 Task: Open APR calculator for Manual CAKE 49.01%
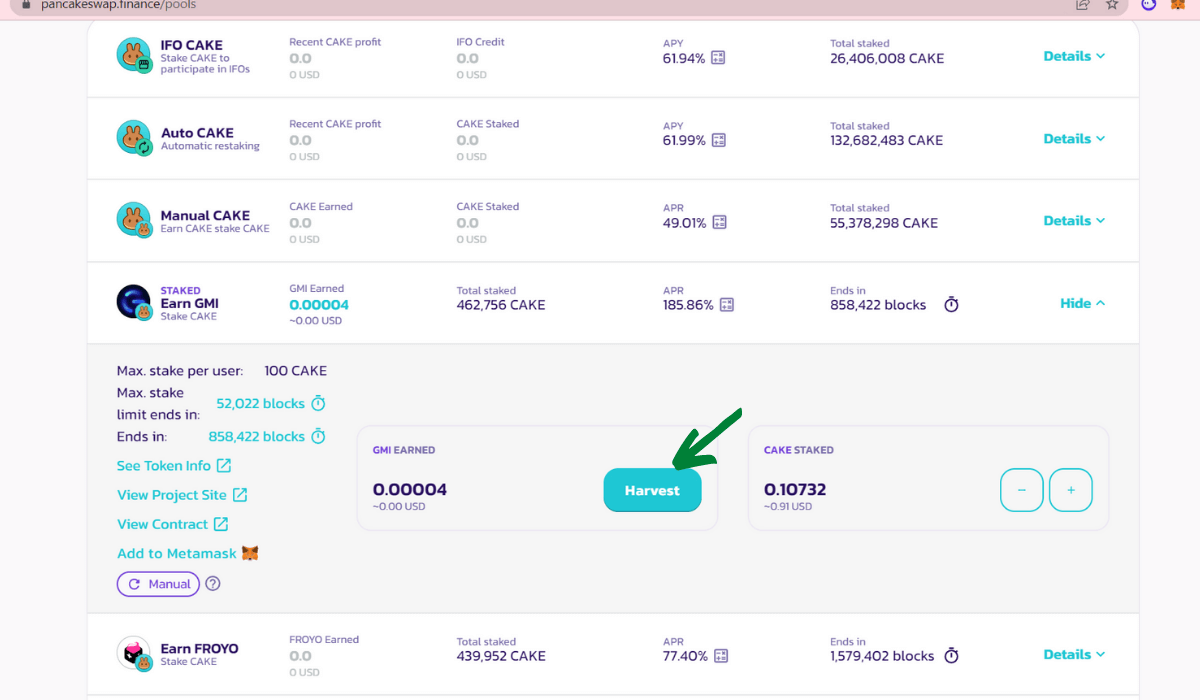point(719,222)
